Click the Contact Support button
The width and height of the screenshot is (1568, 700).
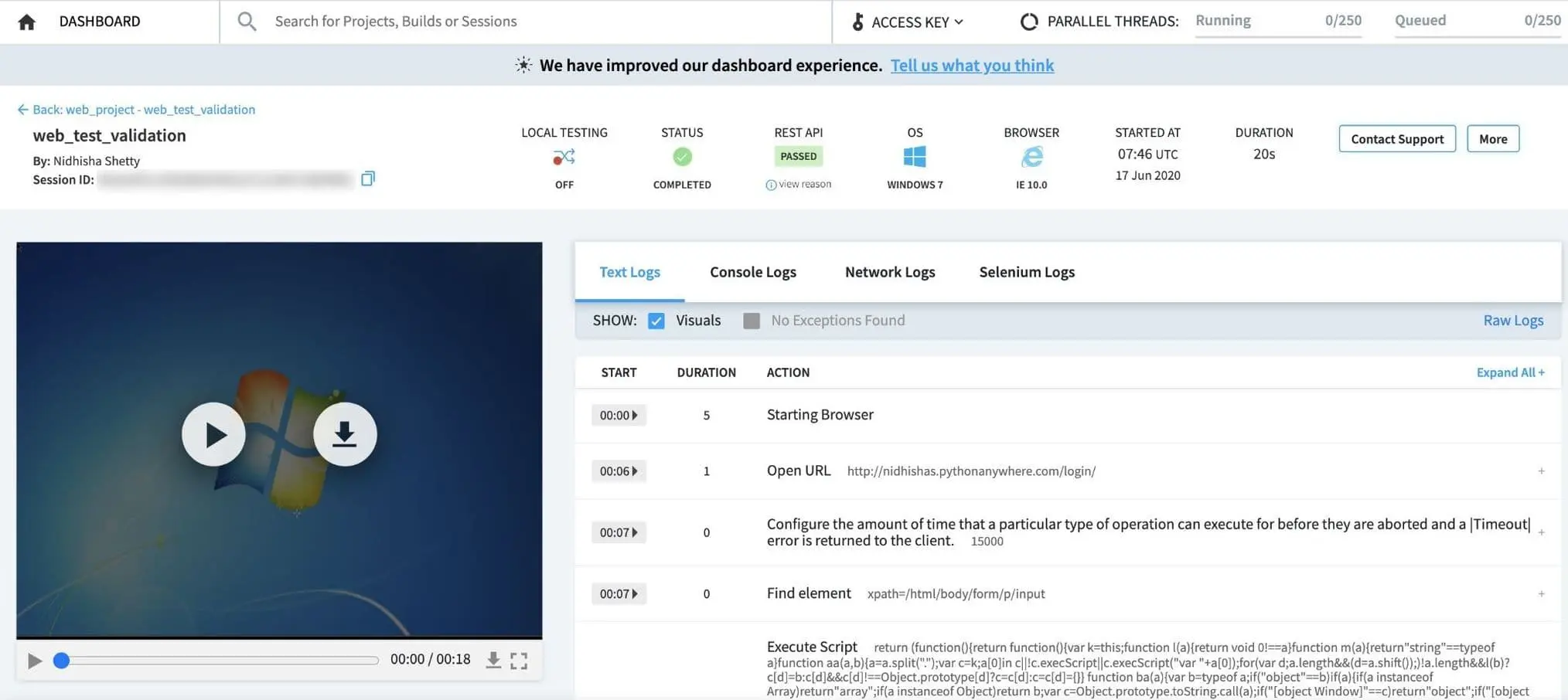(x=1396, y=139)
